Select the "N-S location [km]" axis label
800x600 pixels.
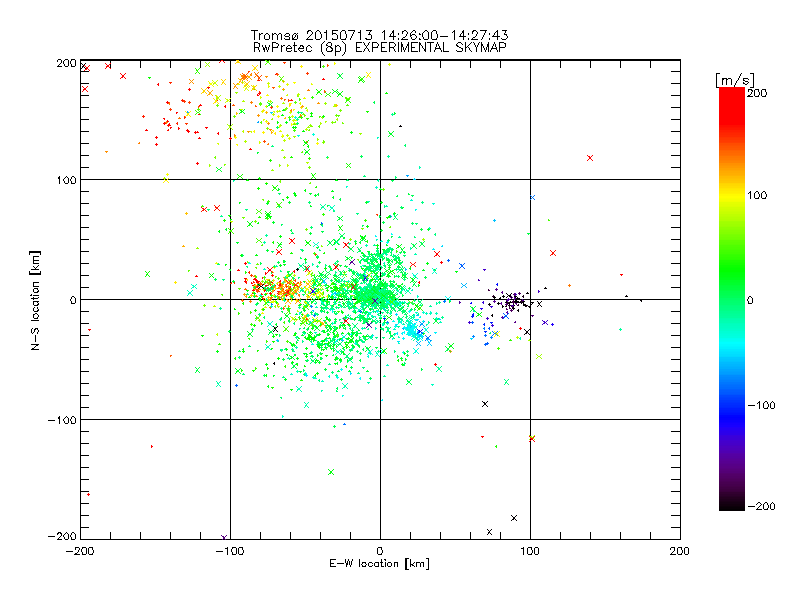tap(35, 300)
